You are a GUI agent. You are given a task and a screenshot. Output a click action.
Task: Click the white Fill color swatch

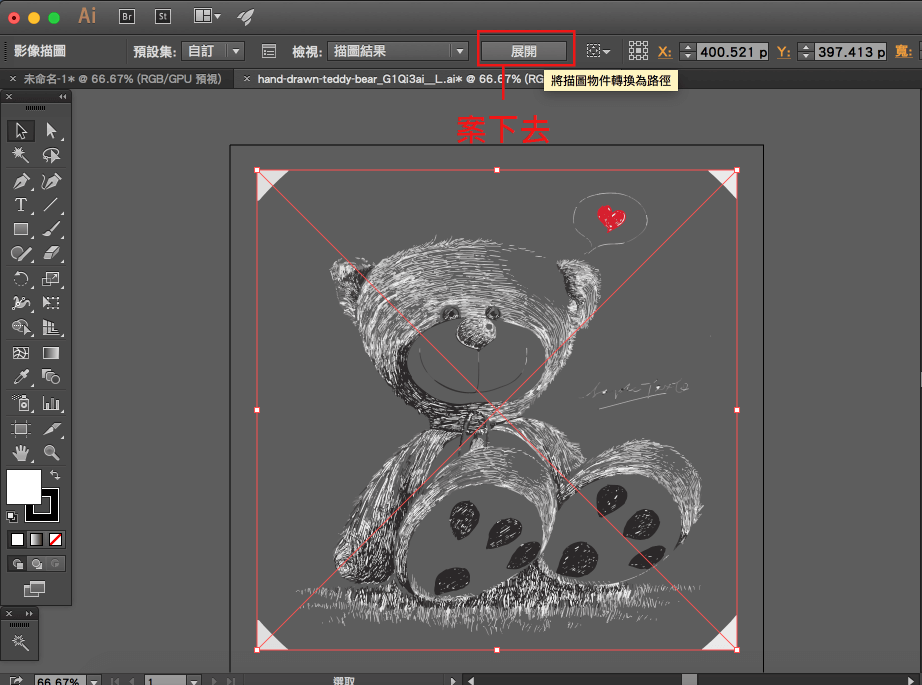point(23,487)
